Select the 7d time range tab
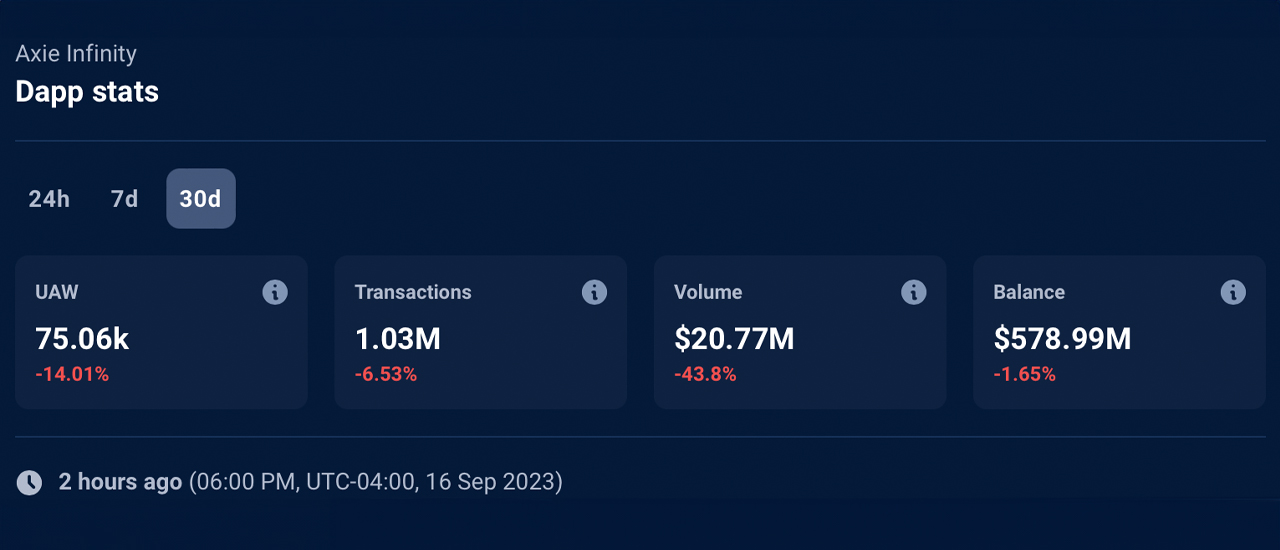 coord(124,199)
